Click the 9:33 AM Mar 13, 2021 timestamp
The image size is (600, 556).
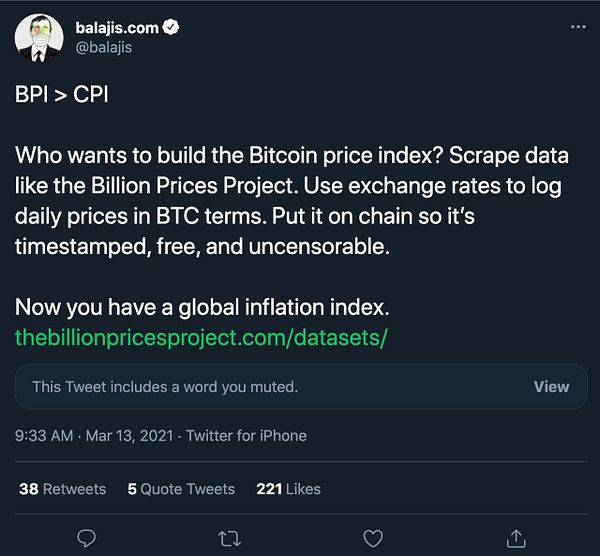coord(95,436)
